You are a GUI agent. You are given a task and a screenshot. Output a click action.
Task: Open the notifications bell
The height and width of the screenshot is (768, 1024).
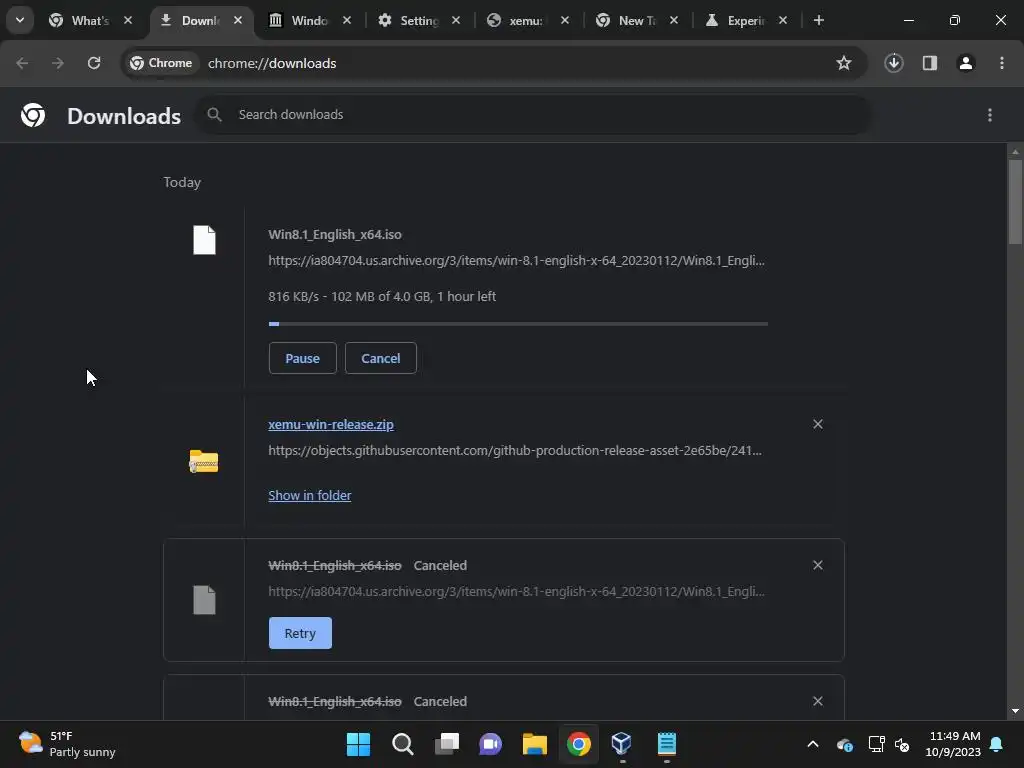997,744
